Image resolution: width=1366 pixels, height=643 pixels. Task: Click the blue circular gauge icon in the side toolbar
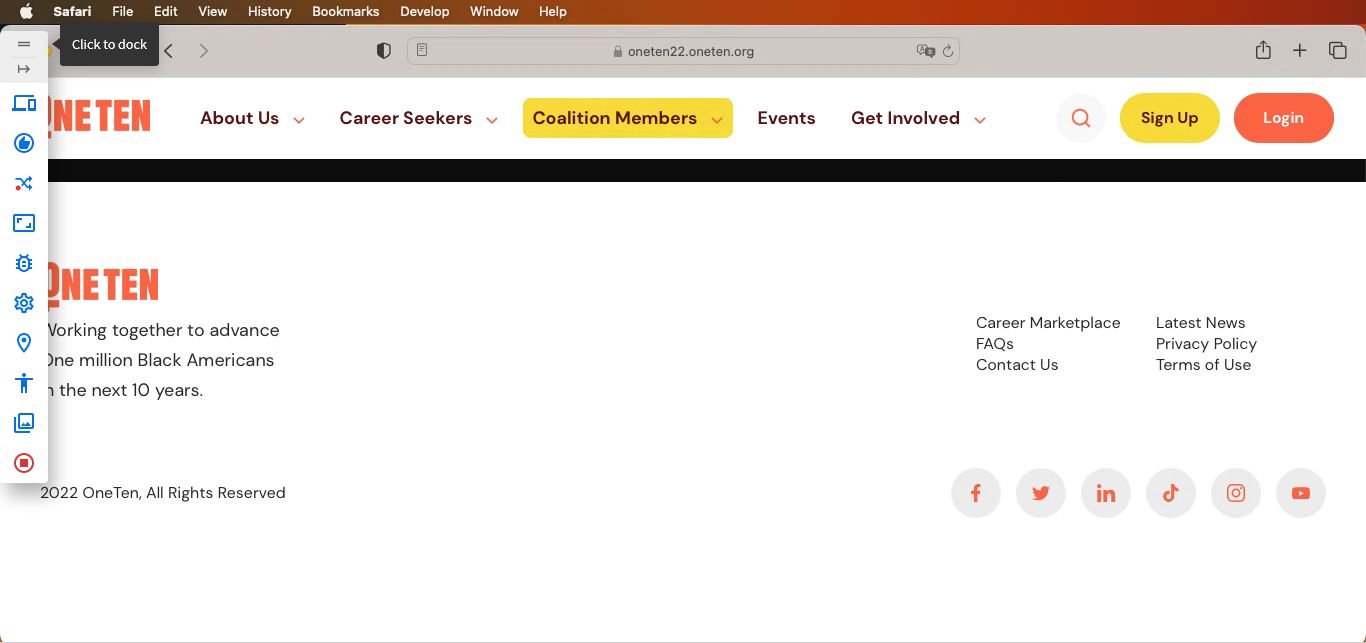tap(24, 143)
